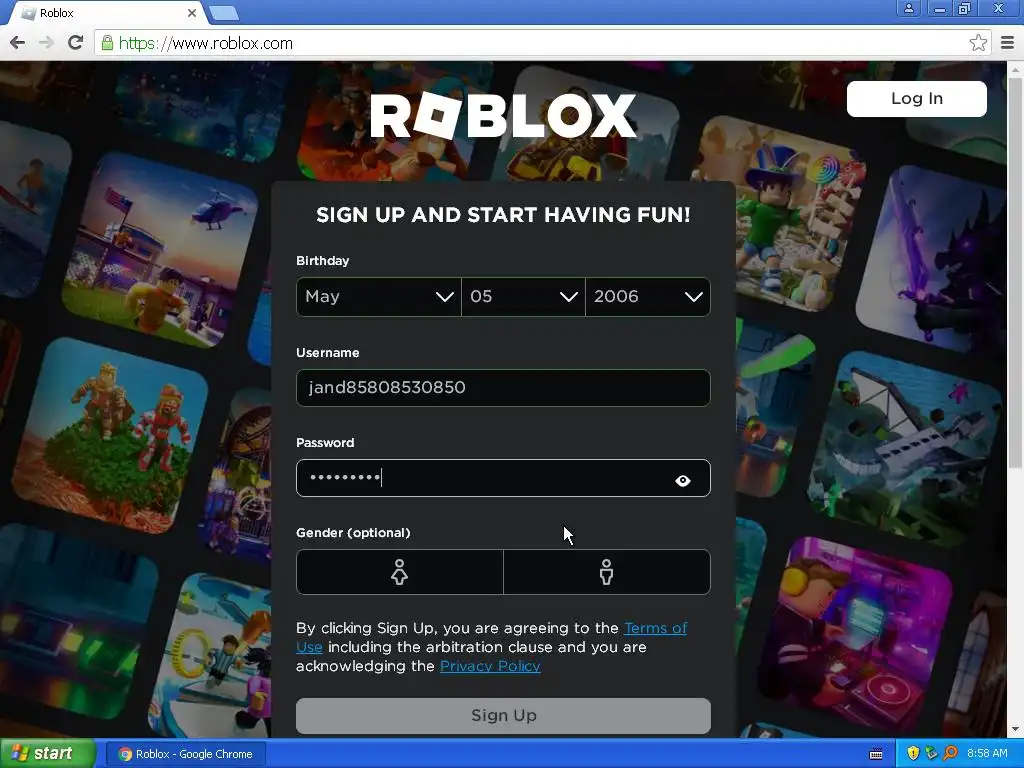Close the Roblox tab
Screen dimensions: 1024x768
192,13
